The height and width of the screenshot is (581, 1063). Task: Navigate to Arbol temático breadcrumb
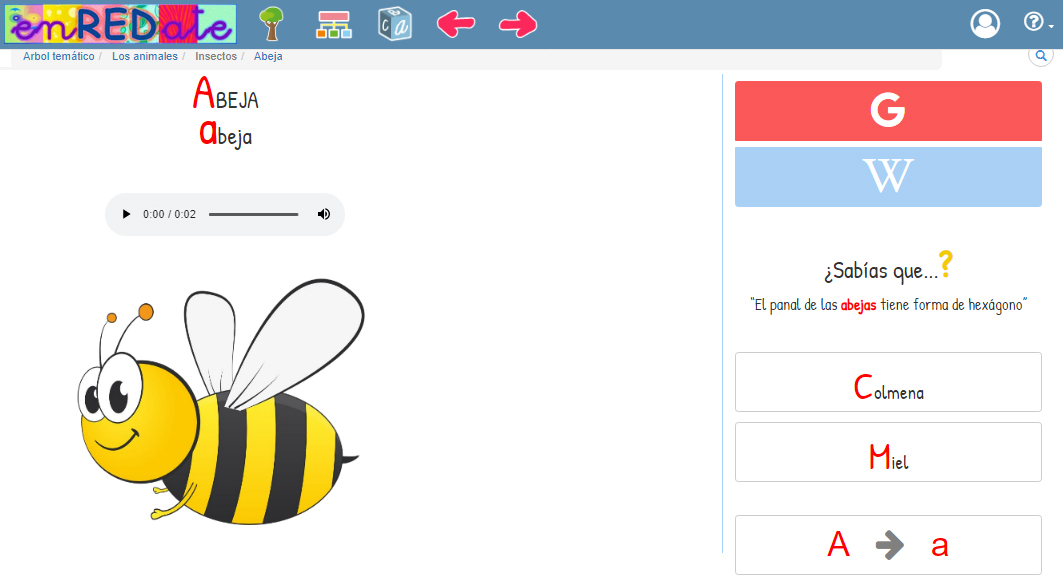58,57
